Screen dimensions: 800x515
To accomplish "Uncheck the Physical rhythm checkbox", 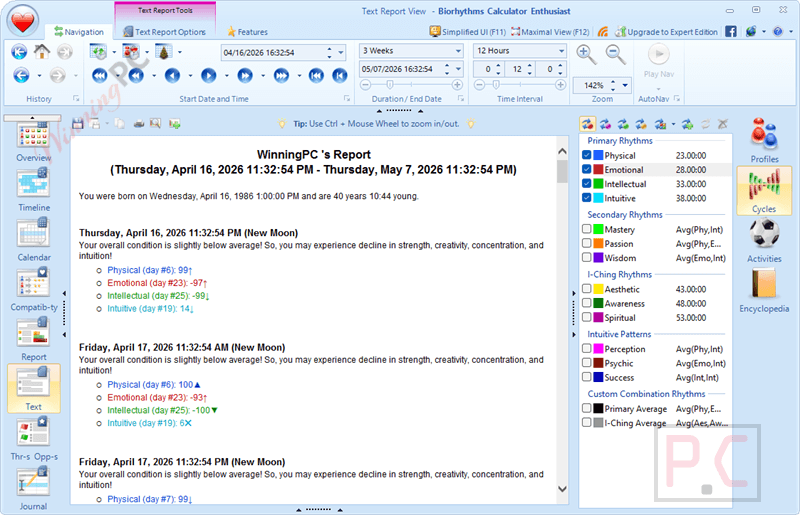I will [x=586, y=155].
